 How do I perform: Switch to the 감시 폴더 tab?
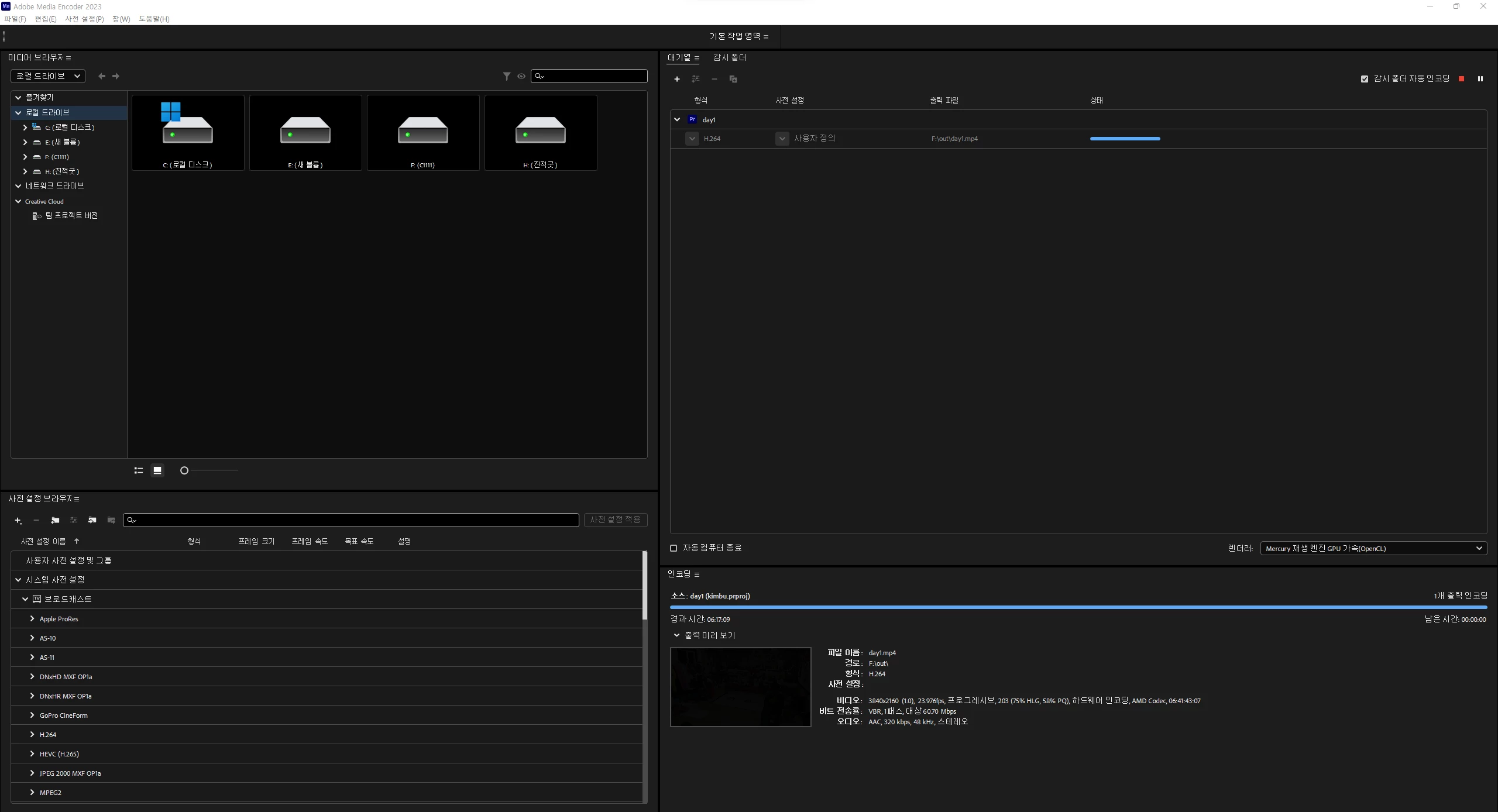pyautogui.click(x=729, y=57)
